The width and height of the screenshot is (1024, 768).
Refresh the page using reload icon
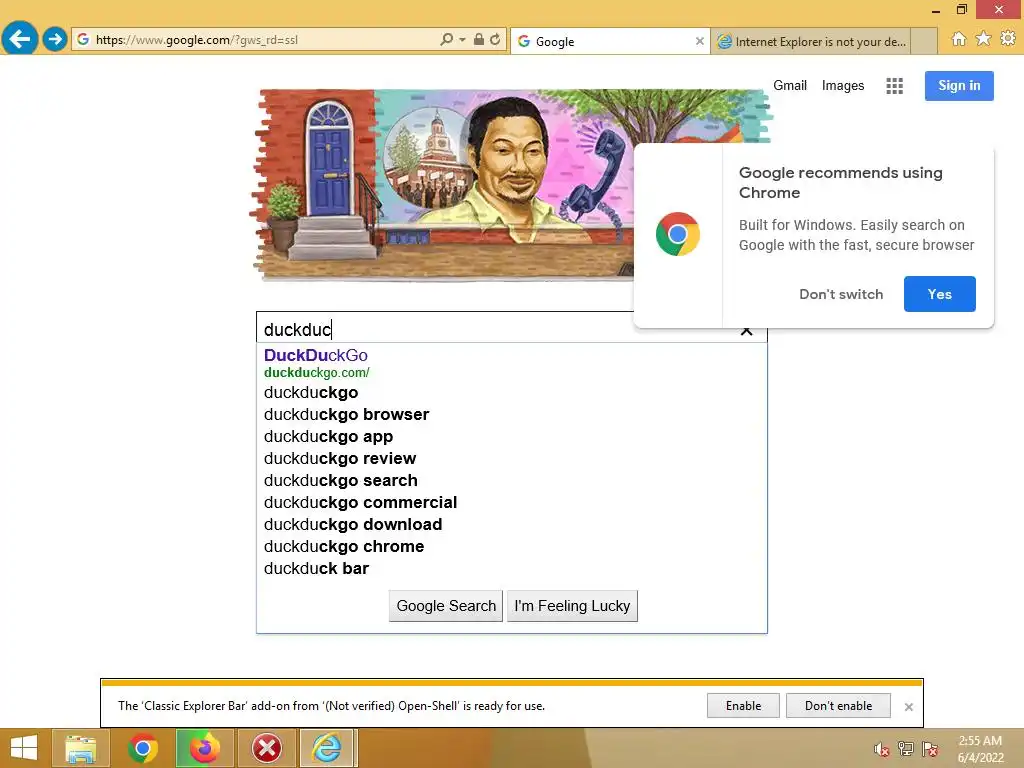(496, 39)
